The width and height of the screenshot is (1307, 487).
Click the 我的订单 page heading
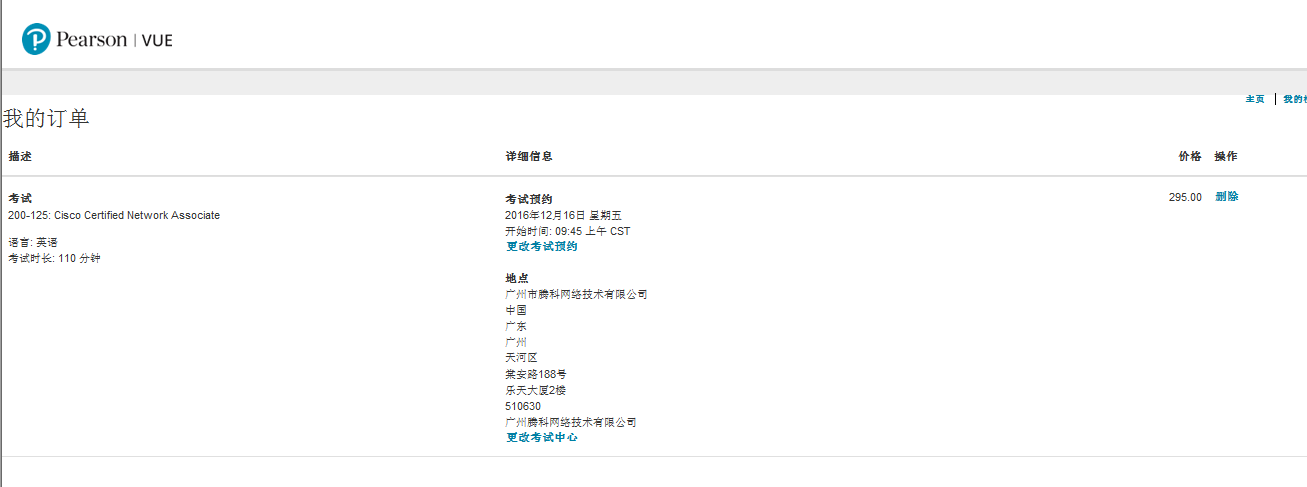point(46,118)
